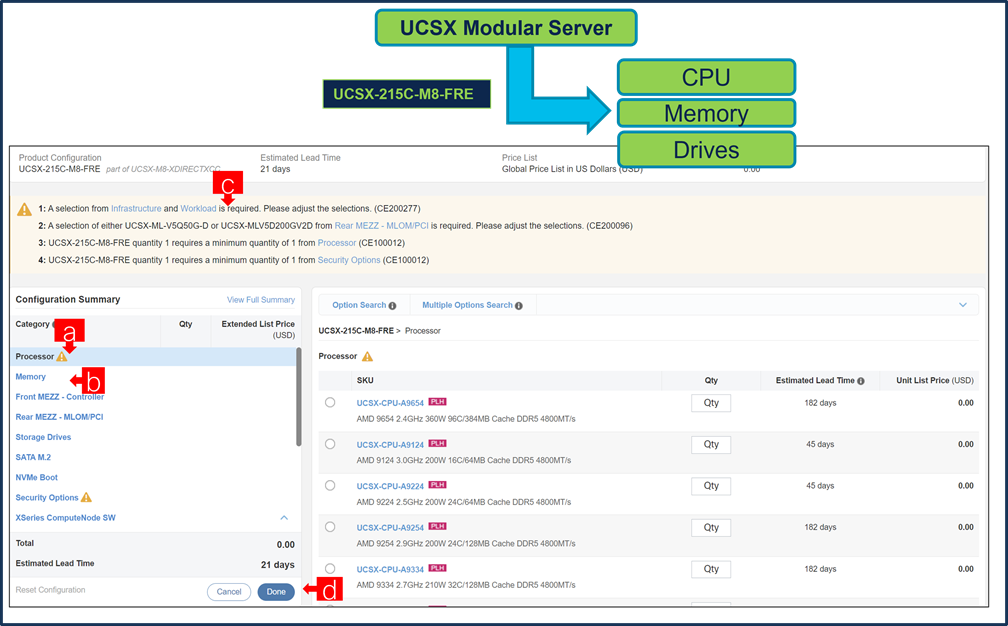1008x626 pixels.
Task: Click the large alert triangle in the messages banner
Action: pyautogui.click(x=24, y=210)
